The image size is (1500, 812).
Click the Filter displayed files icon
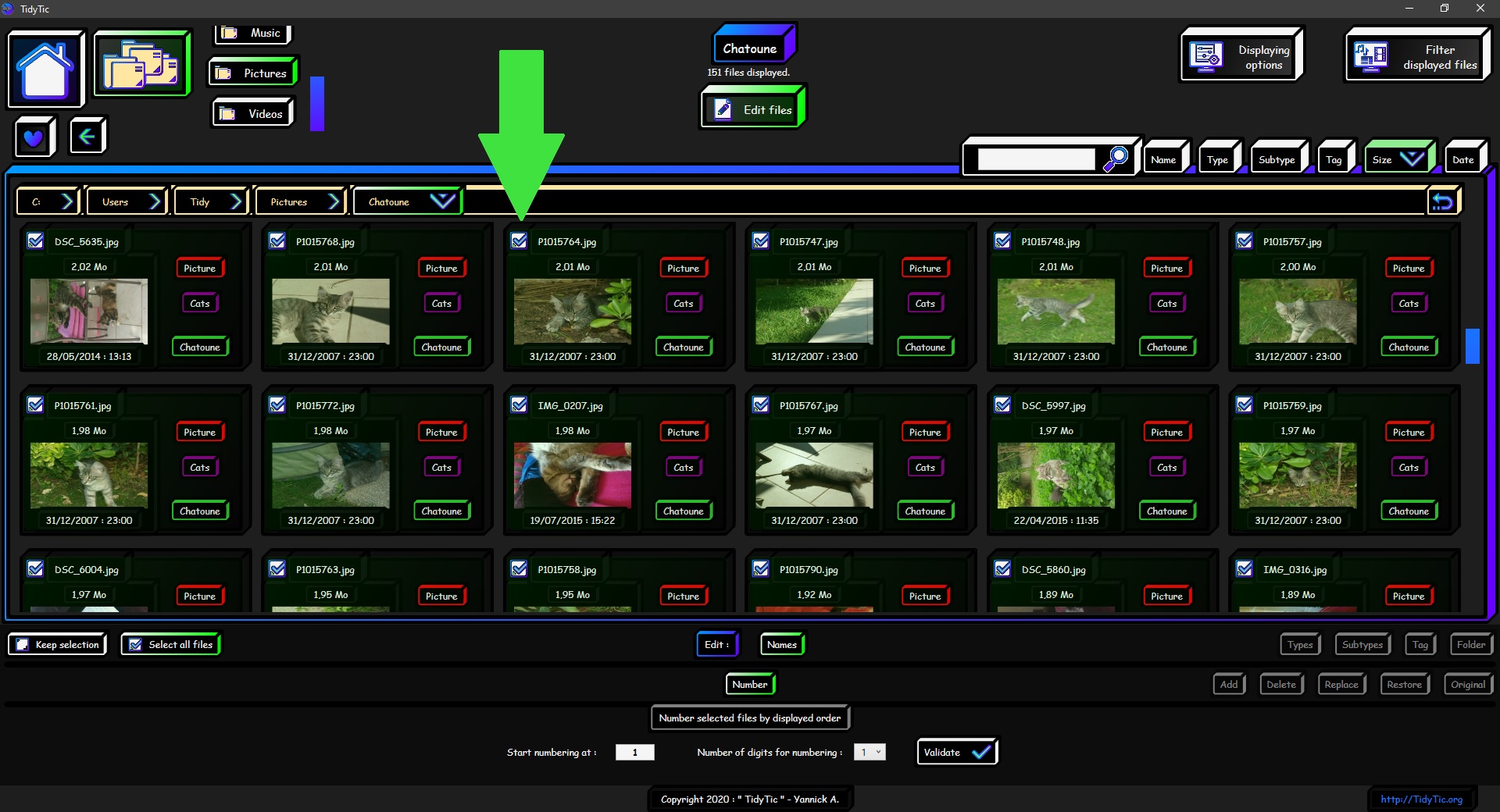[1371, 57]
